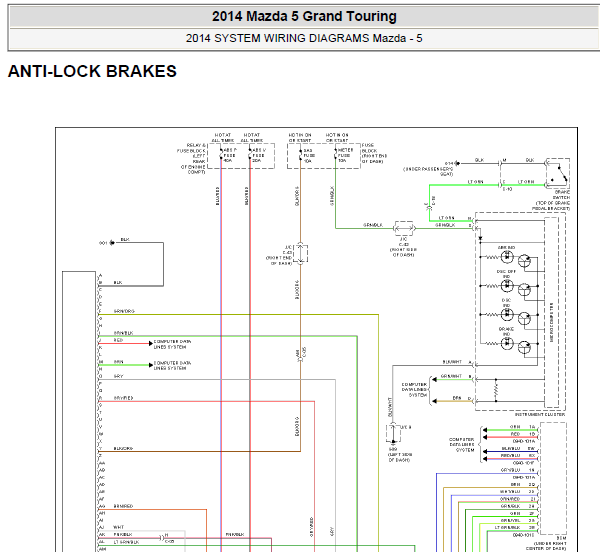Click the "BCM" module label
The image size is (600, 552).
[562, 538]
